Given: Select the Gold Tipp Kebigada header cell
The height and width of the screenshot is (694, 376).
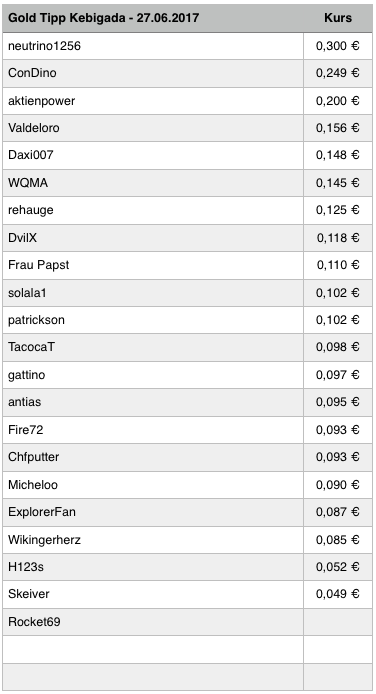Looking at the screenshot, I should 153,18.
